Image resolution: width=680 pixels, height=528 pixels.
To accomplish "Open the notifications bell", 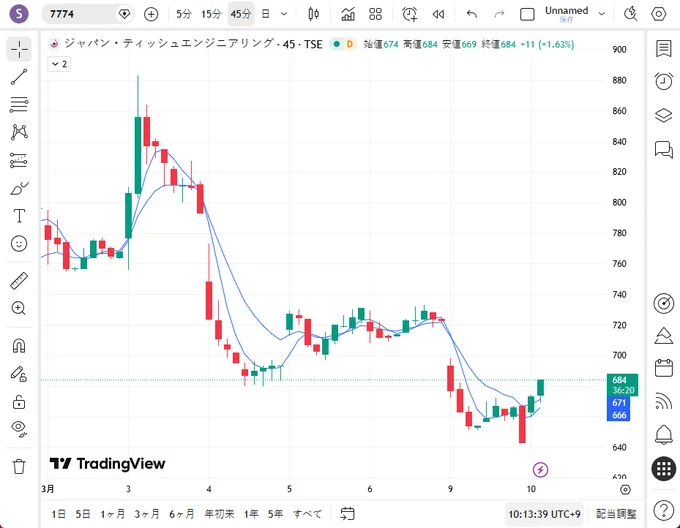I will (x=664, y=435).
